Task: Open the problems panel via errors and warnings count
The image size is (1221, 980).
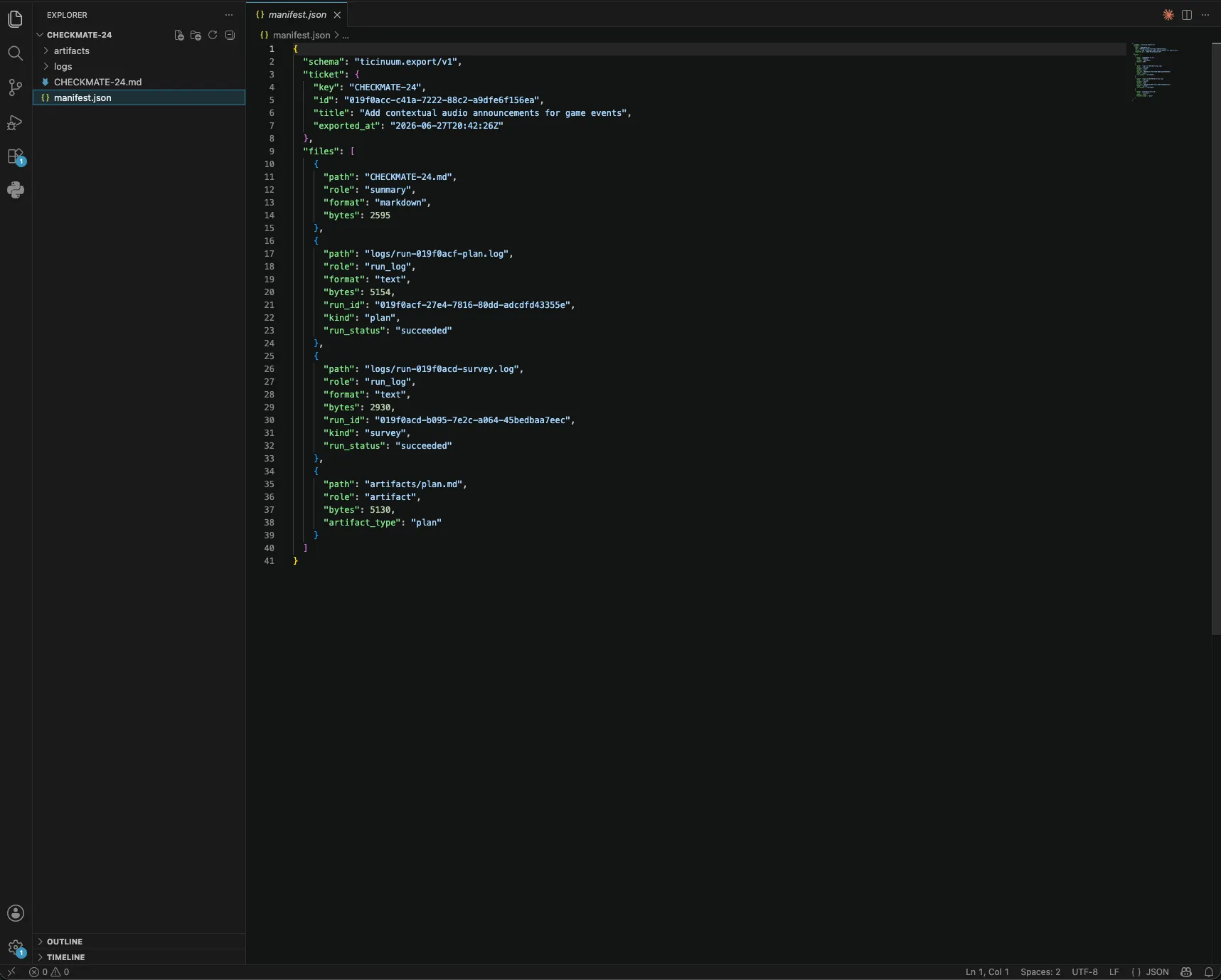Action: [x=50, y=972]
